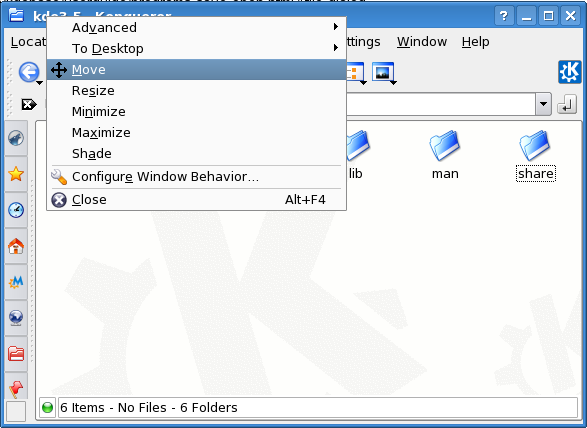587x428 pixels.
Task: Choose Move from the window menu
Action: (x=196, y=70)
